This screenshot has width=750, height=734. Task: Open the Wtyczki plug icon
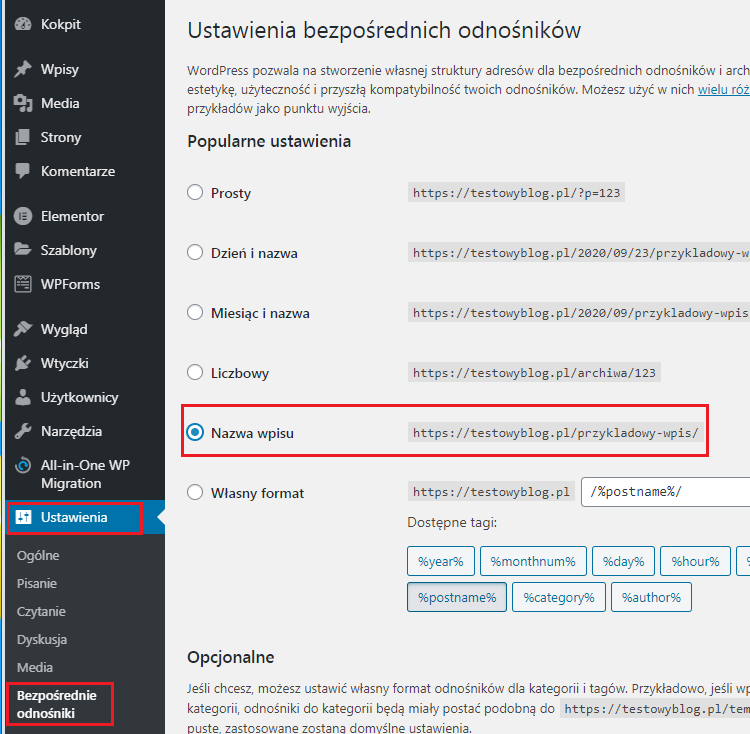click(x=23, y=363)
